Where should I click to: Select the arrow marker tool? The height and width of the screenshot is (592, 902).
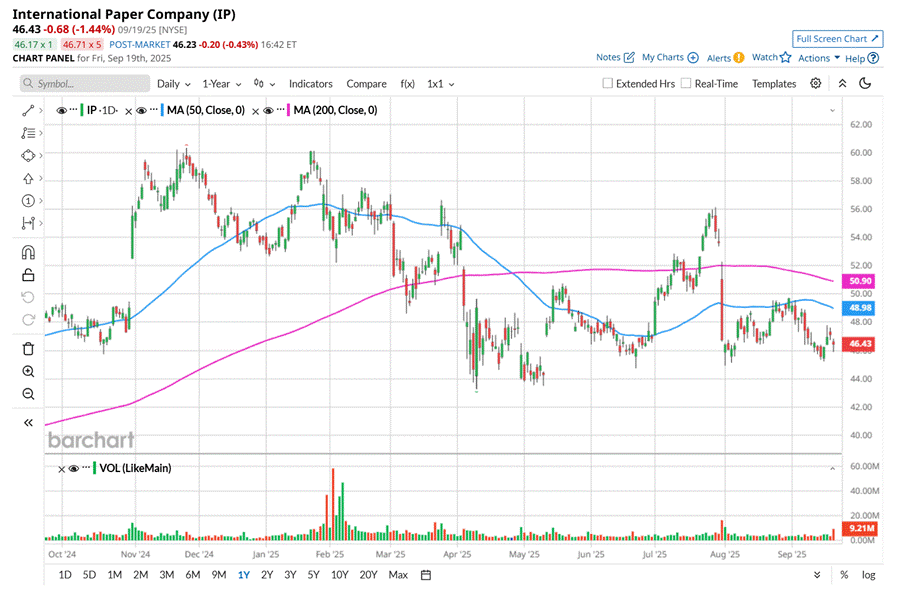pos(28,178)
